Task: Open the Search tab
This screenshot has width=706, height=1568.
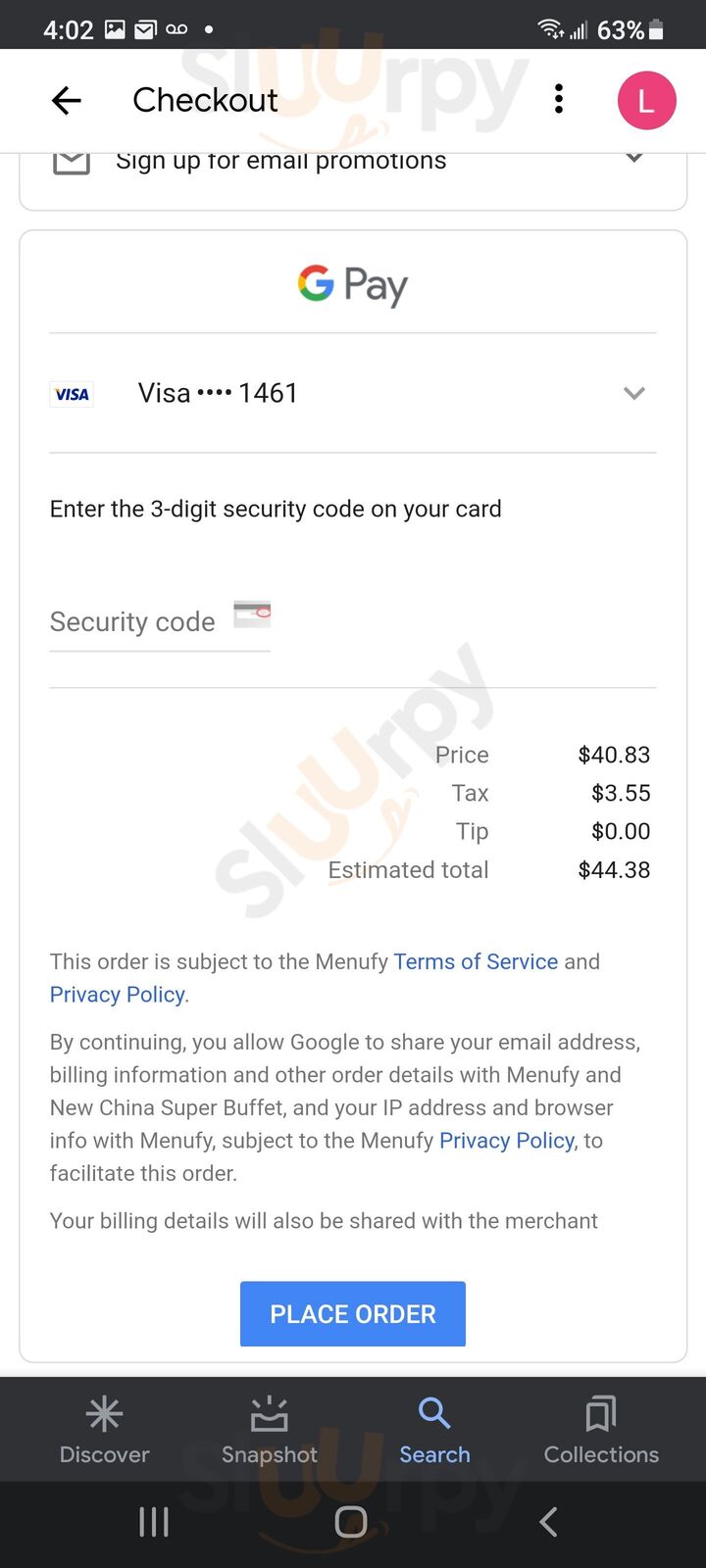Action: (434, 1430)
